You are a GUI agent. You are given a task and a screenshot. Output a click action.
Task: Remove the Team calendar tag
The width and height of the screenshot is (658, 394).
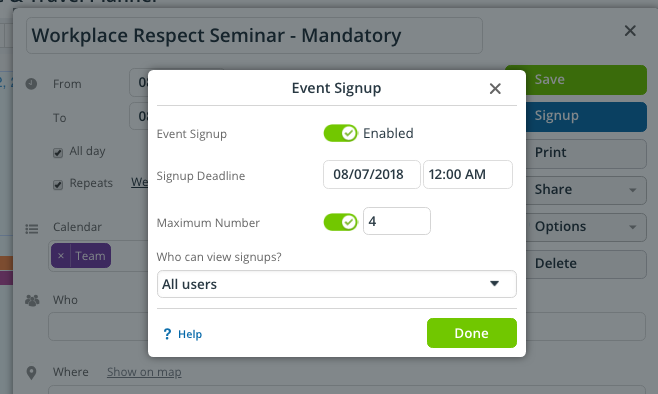(61, 256)
